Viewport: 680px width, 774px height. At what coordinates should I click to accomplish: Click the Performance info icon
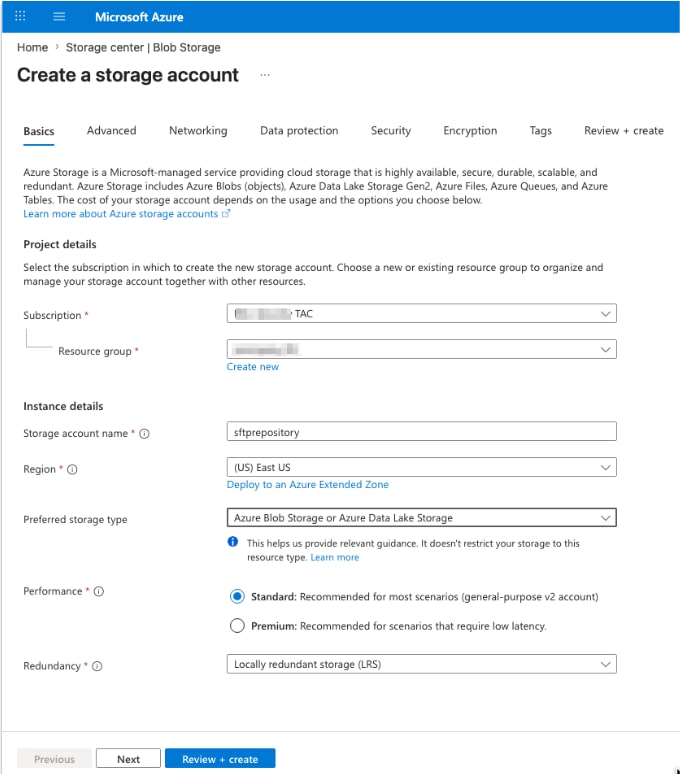tap(99, 591)
